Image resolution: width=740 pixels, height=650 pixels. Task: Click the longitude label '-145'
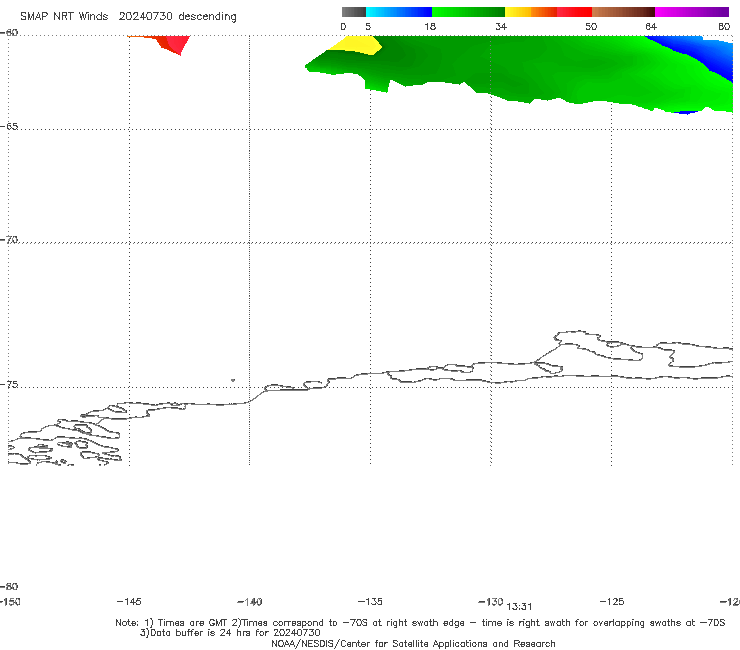click(129, 601)
